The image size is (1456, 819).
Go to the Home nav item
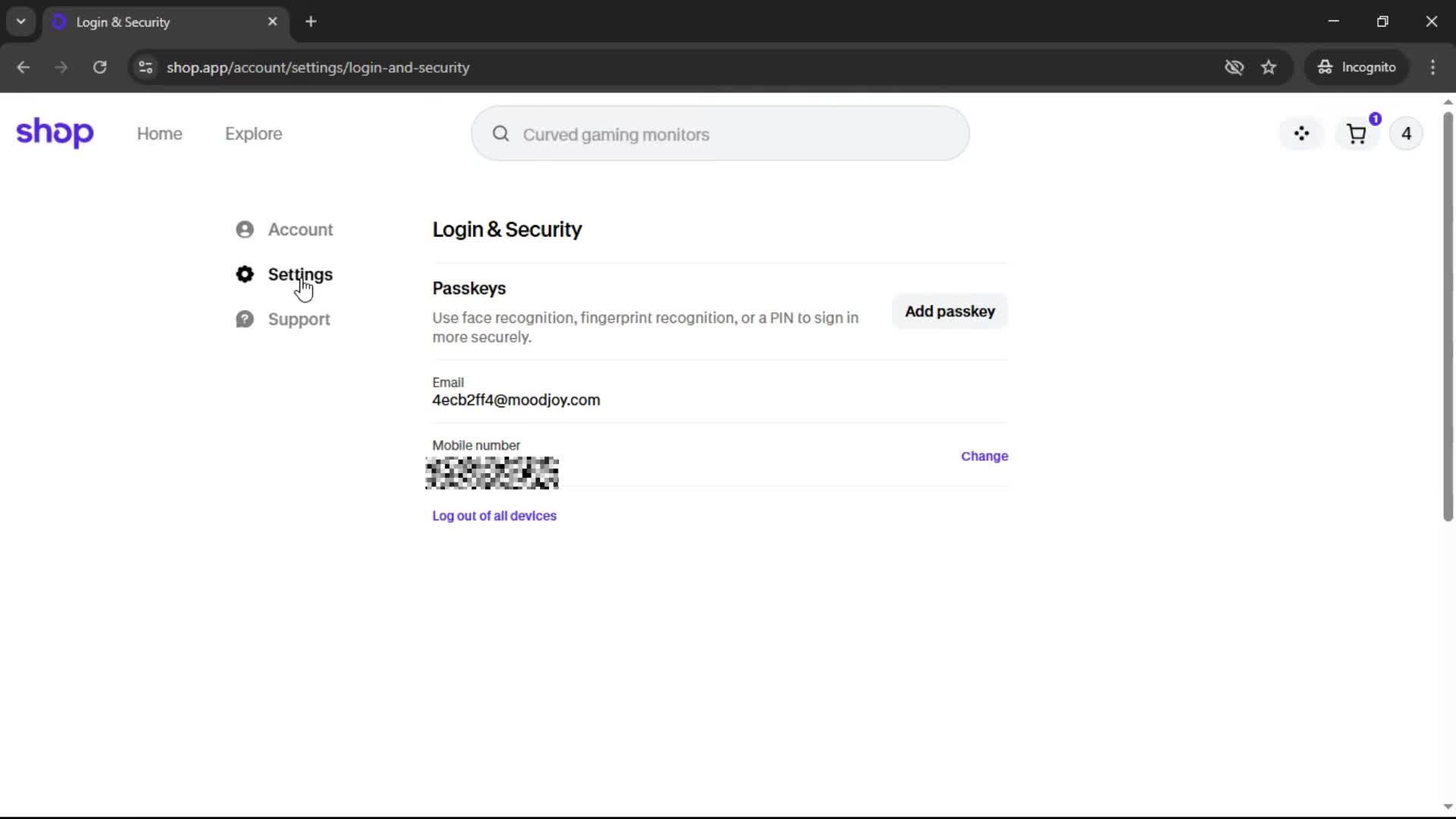point(159,134)
